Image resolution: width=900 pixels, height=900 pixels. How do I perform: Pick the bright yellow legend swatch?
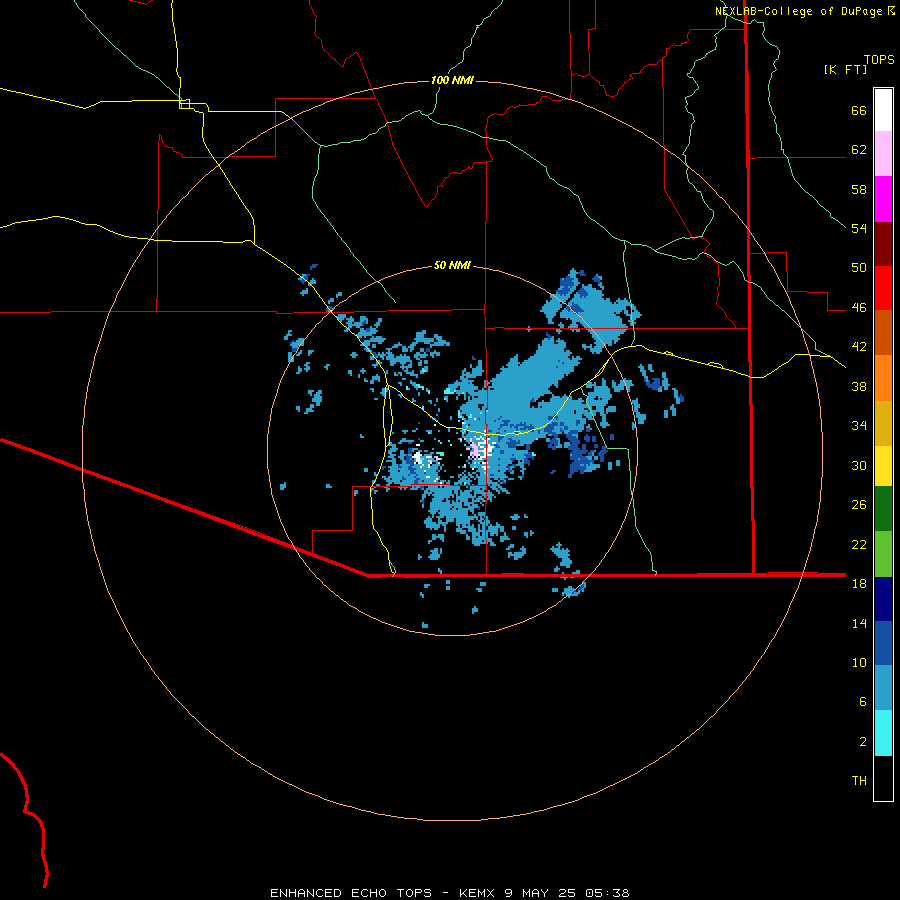pyautogui.click(x=883, y=466)
